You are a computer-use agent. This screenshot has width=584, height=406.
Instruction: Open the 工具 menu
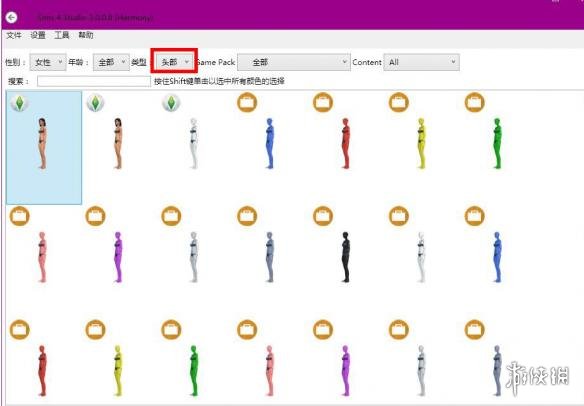click(x=62, y=35)
